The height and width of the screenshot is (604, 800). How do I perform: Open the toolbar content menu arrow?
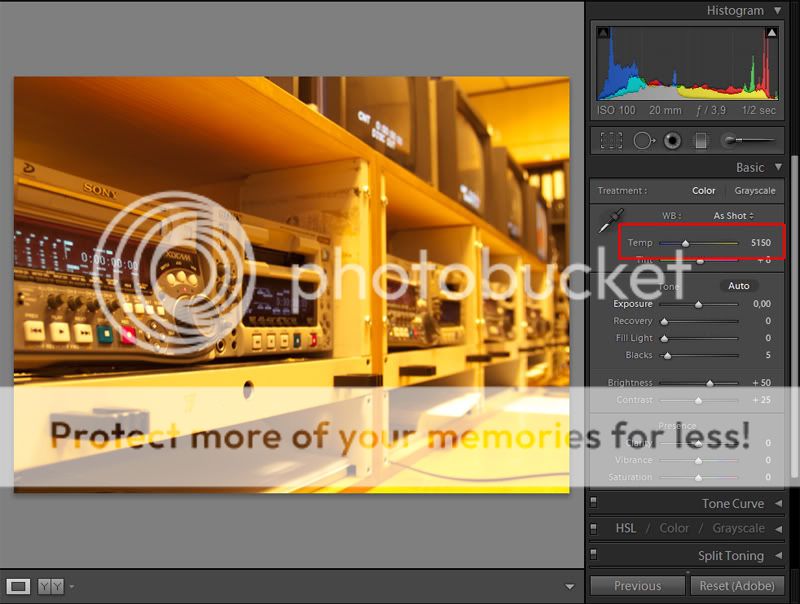(x=570, y=587)
